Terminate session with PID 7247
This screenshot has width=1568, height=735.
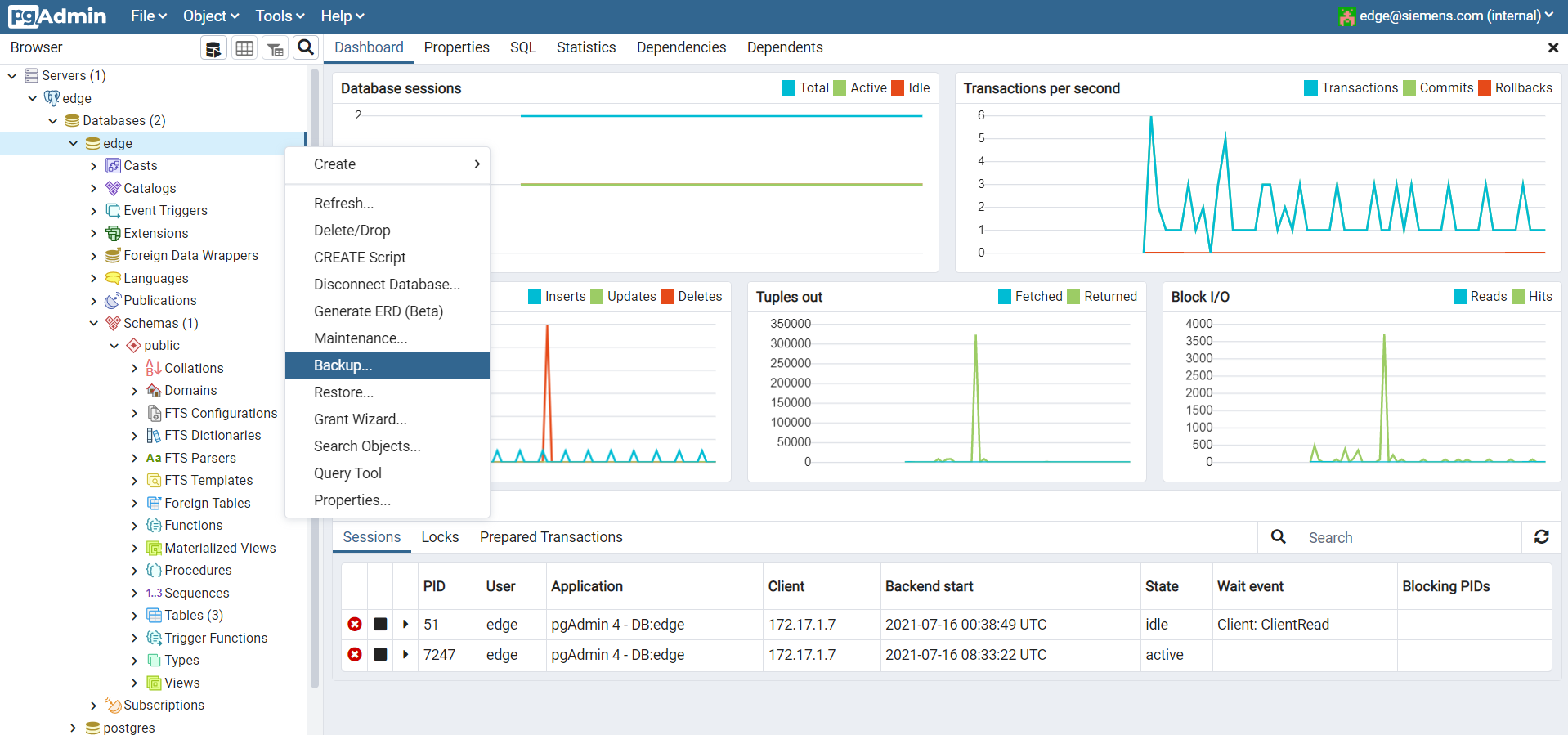(x=355, y=655)
